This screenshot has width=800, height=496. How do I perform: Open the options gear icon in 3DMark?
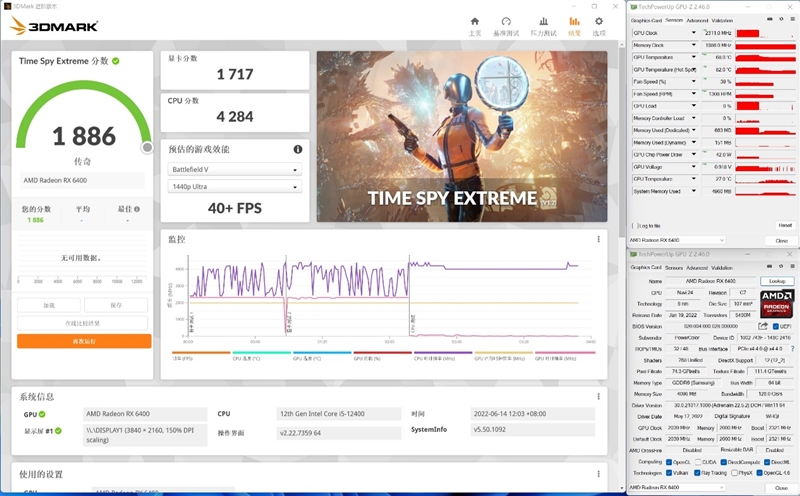[599, 21]
